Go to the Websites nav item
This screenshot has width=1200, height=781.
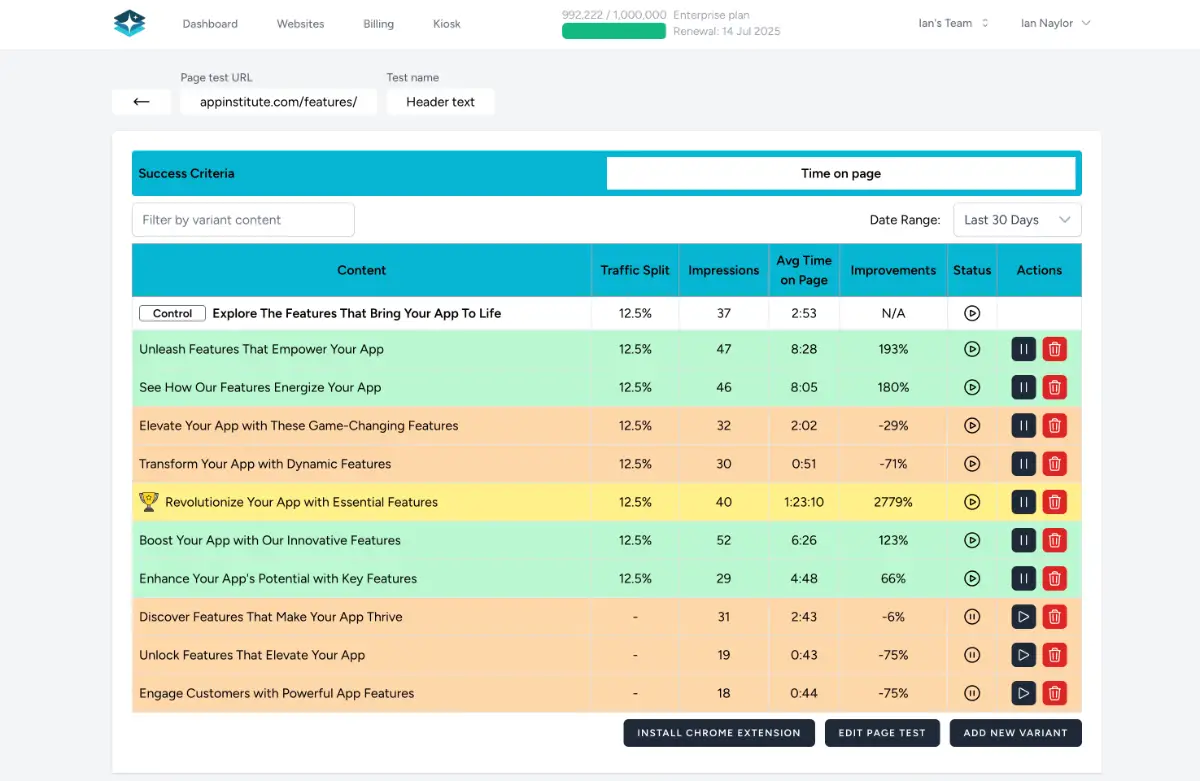coord(300,24)
